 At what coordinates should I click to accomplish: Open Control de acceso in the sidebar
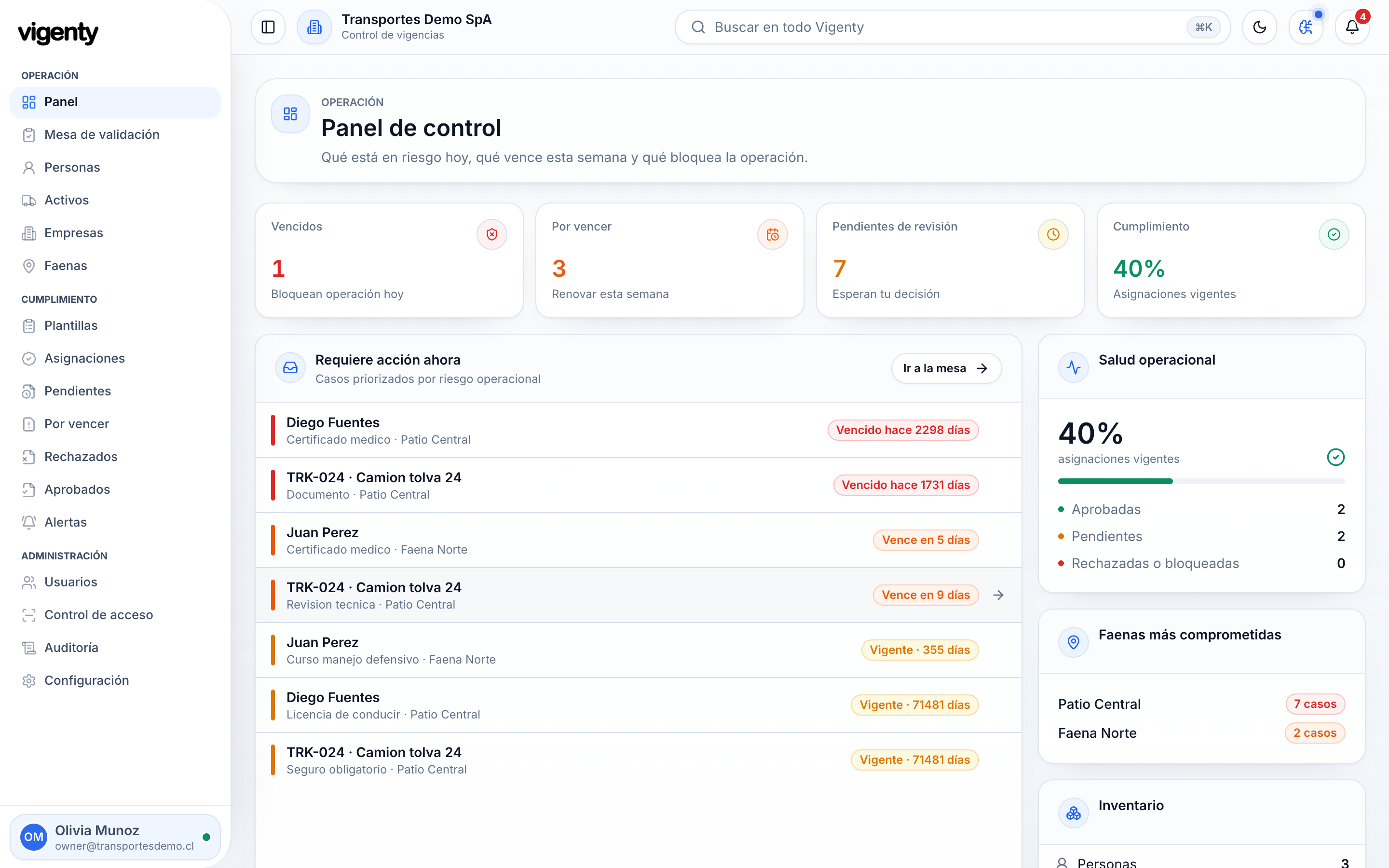pyautogui.click(x=115, y=615)
